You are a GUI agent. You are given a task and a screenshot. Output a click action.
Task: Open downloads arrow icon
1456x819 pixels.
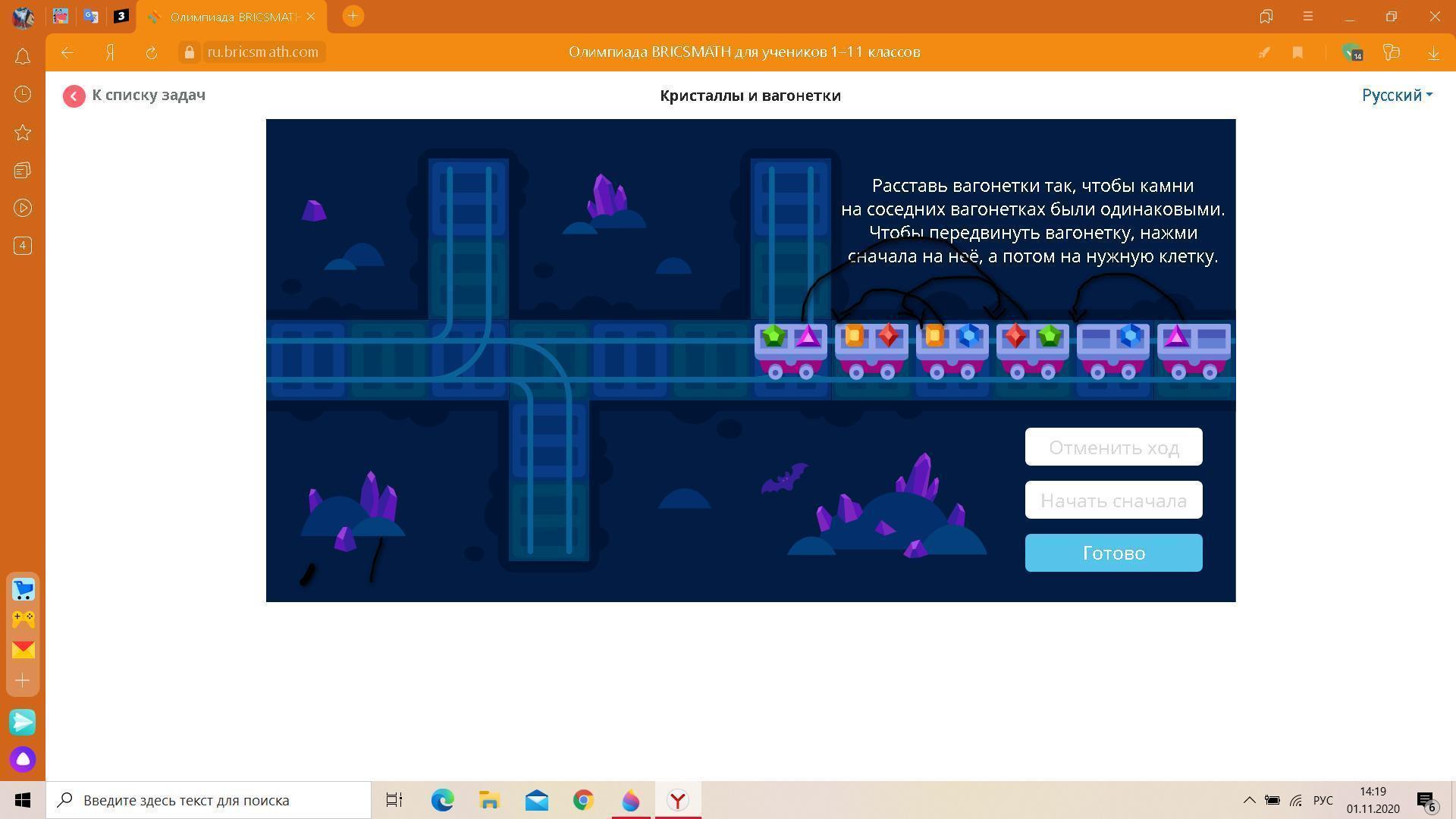[x=1433, y=52]
